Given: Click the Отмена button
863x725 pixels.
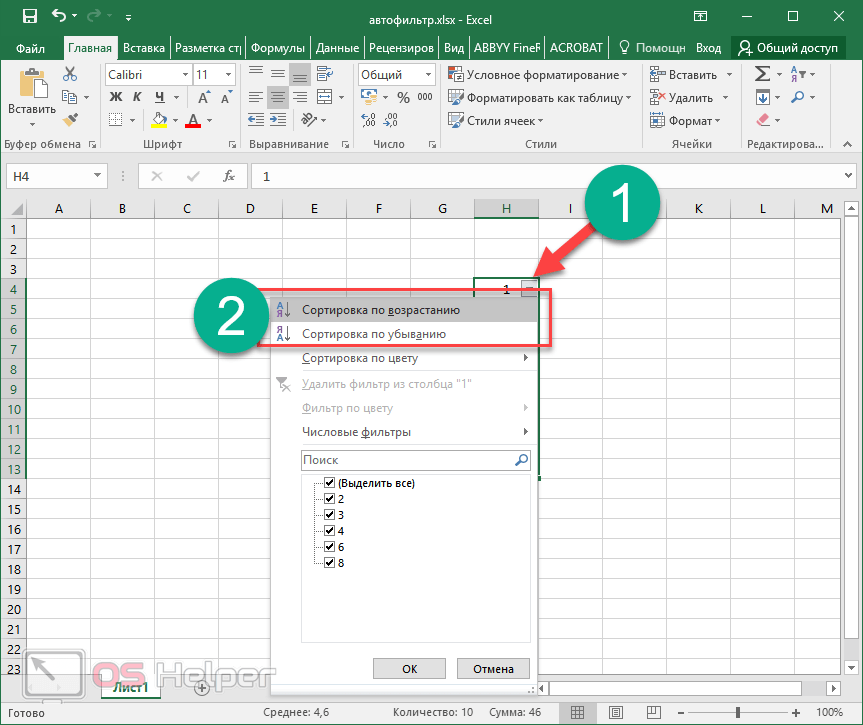Looking at the screenshot, I should 493,669.
